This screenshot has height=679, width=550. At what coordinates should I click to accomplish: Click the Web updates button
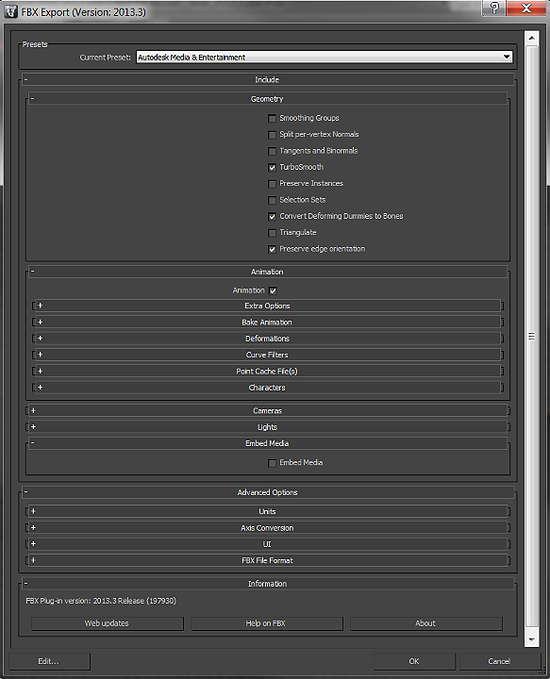(107, 623)
